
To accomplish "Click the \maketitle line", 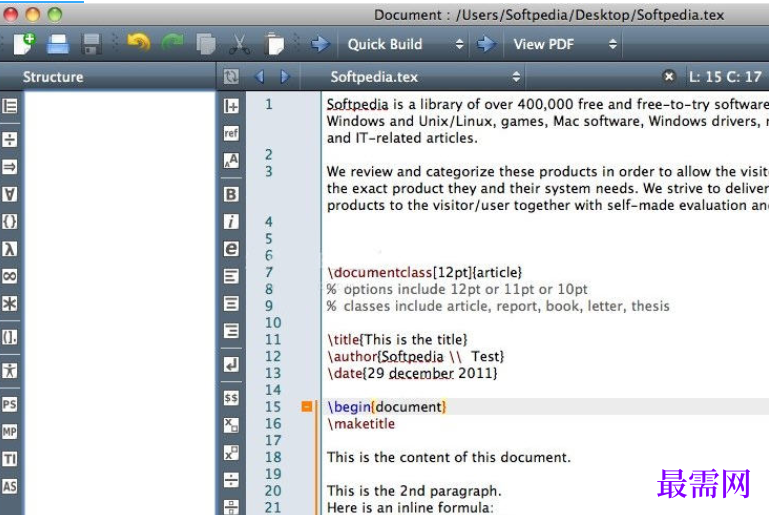I will point(360,424).
